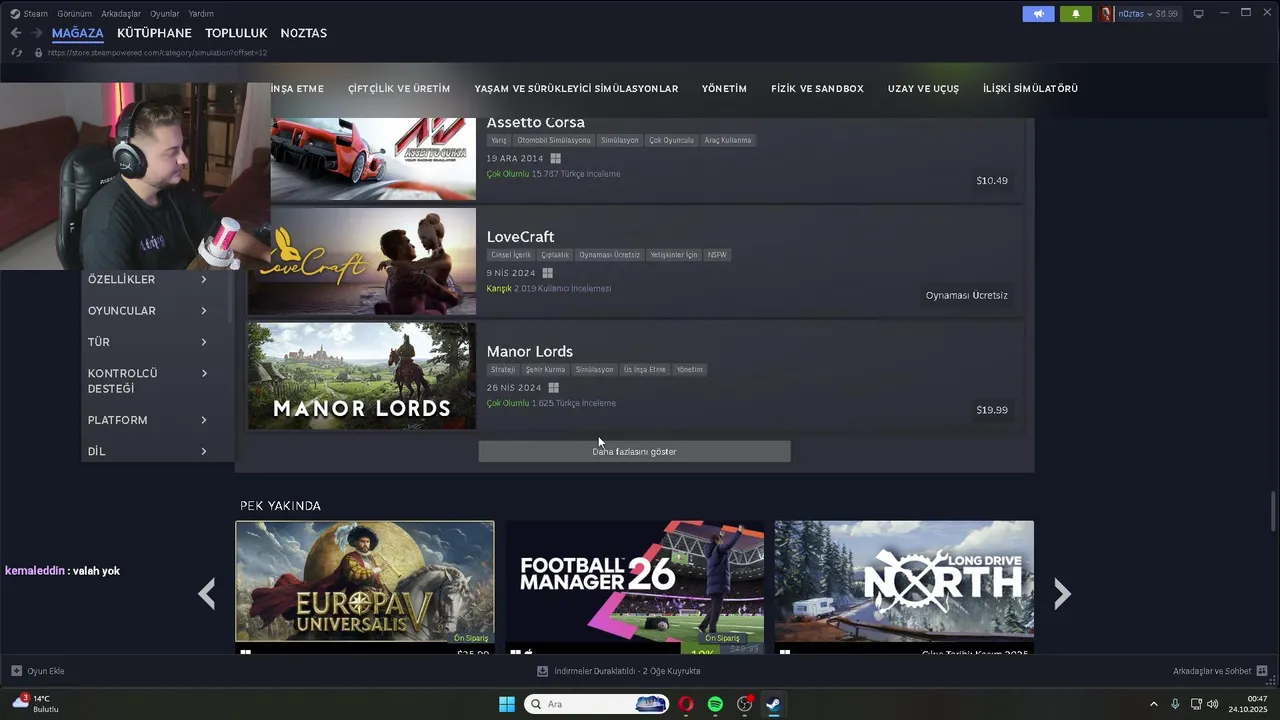The image size is (1280, 720).
Task: Click the Oynaması Ücretsiz price label for LoveCraft
Action: [x=966, y=296]
